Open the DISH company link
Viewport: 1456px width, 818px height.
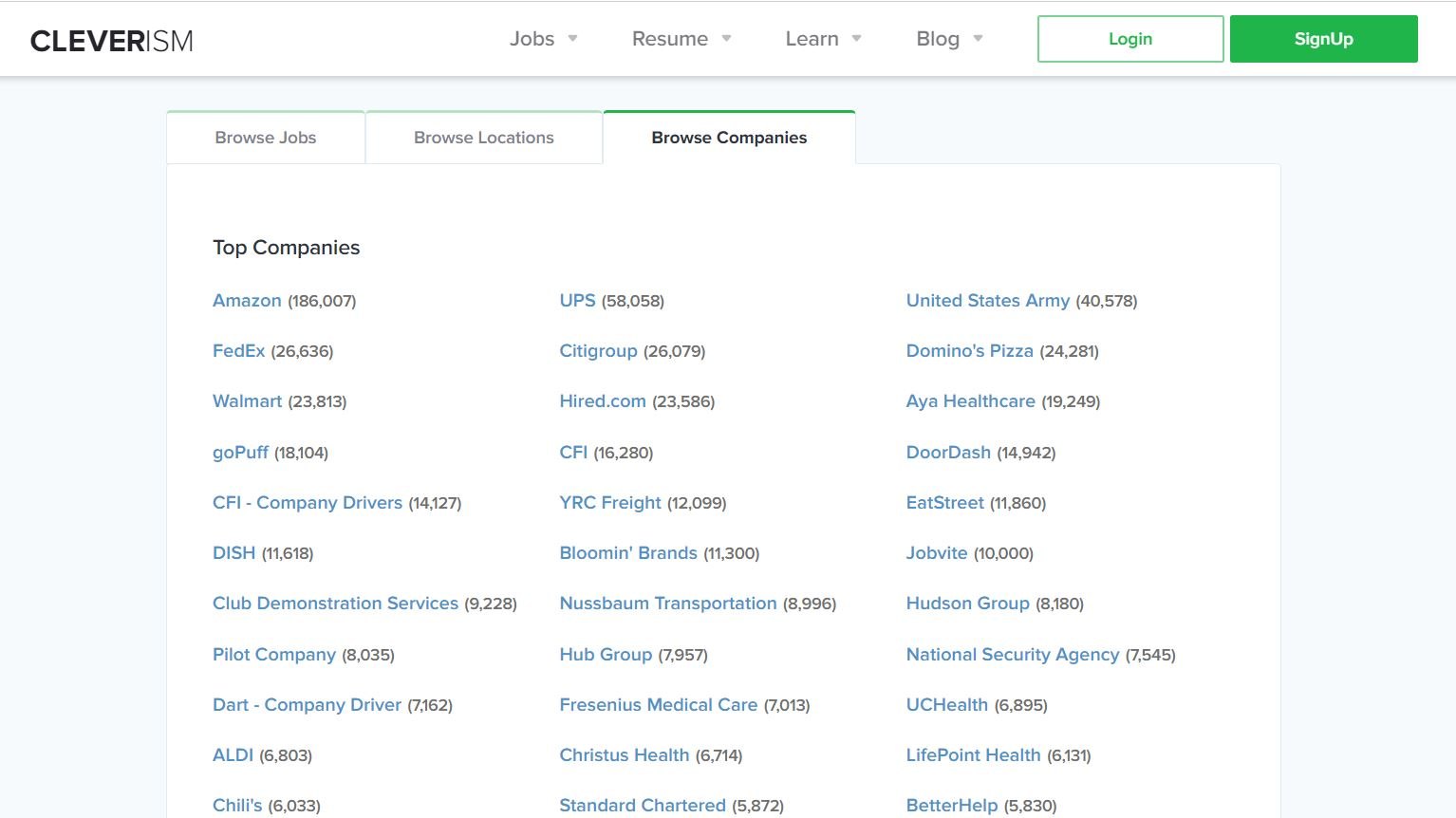233,553
